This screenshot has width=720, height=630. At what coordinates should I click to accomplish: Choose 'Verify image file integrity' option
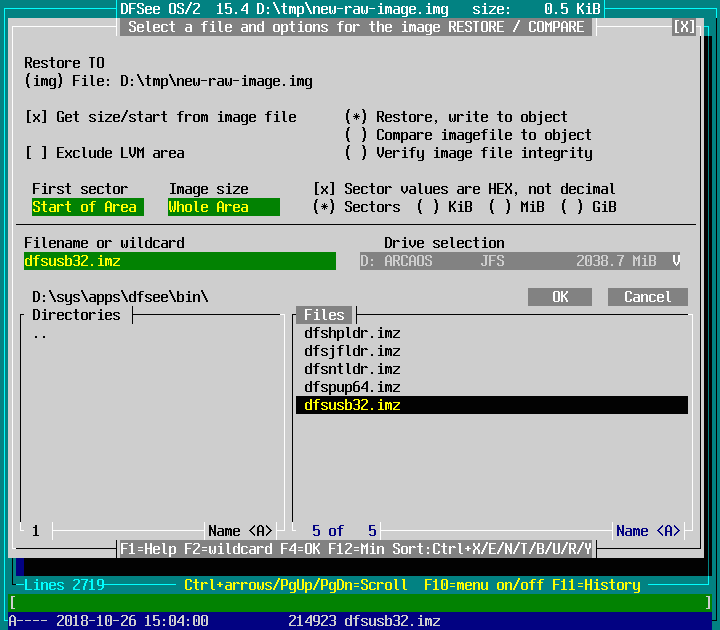click(x=356, y=153)
